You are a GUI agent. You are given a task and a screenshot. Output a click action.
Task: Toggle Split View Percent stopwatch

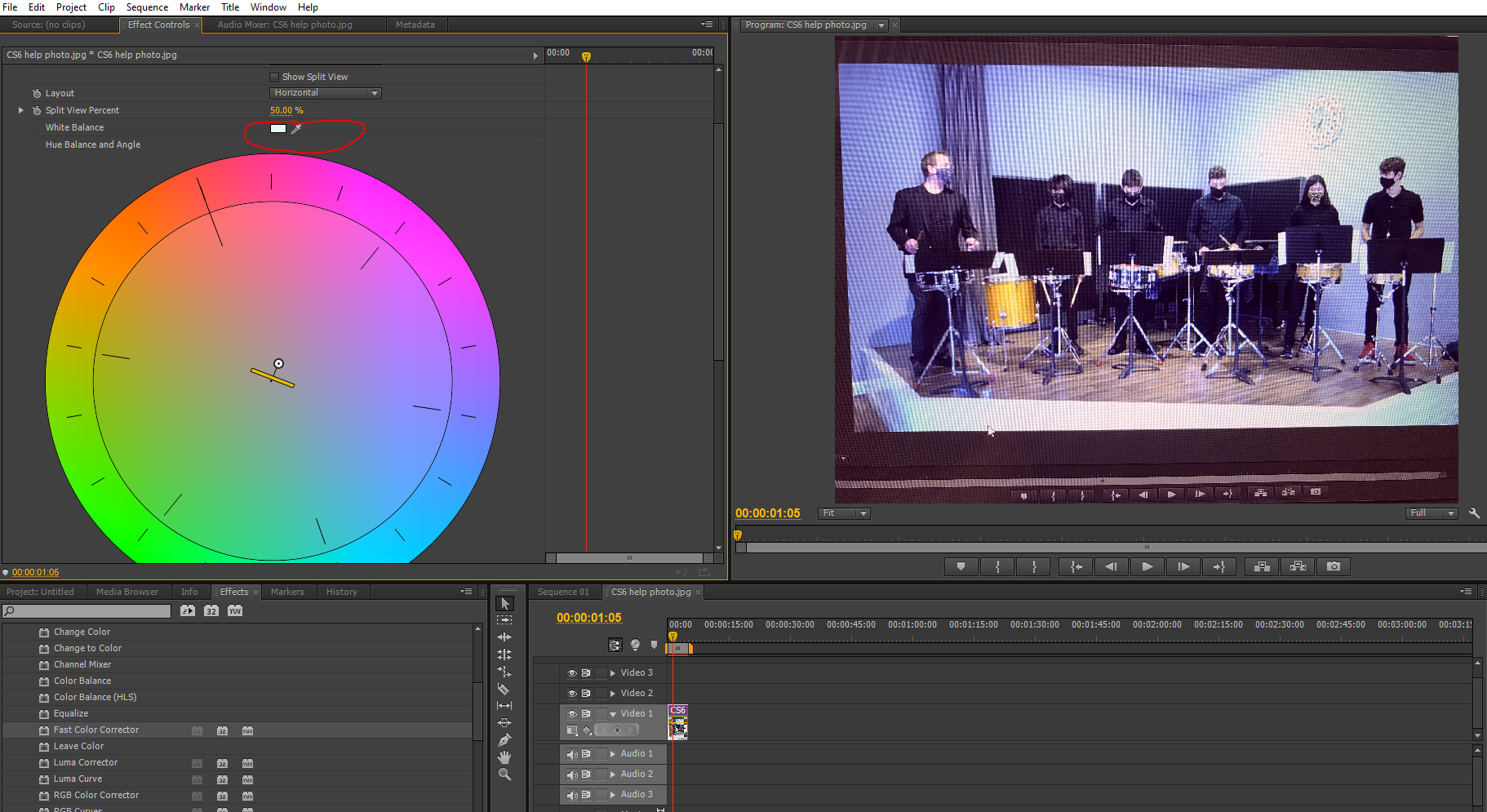click(37, 110)
